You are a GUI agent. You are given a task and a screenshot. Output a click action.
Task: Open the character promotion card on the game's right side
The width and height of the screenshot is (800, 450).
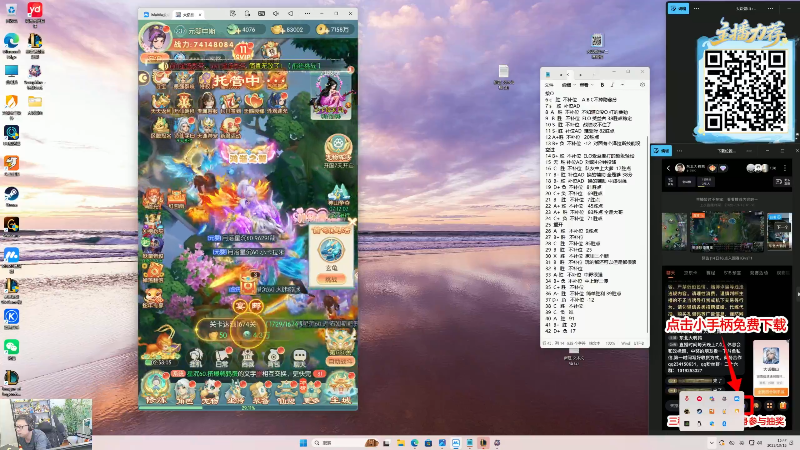(x=331, y=96)
